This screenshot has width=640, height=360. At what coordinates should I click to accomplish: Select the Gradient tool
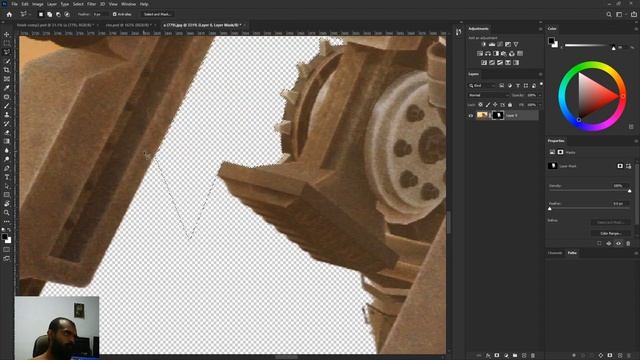coord(7,141)
